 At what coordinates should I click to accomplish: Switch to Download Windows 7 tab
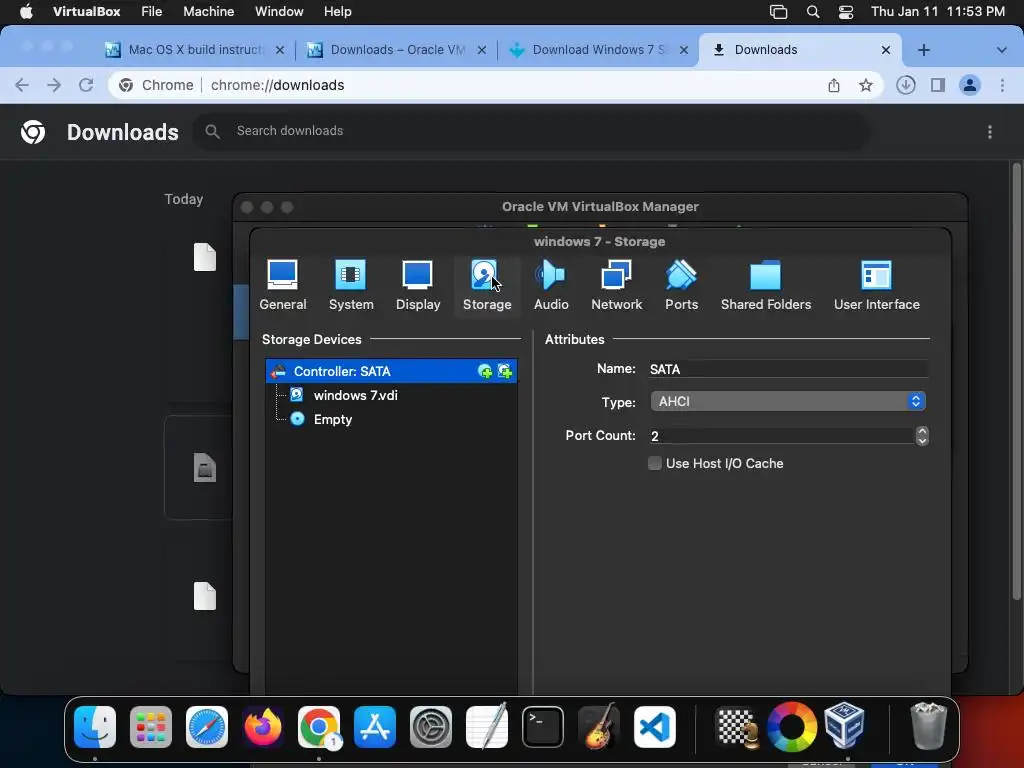click(x=598, y=50)
